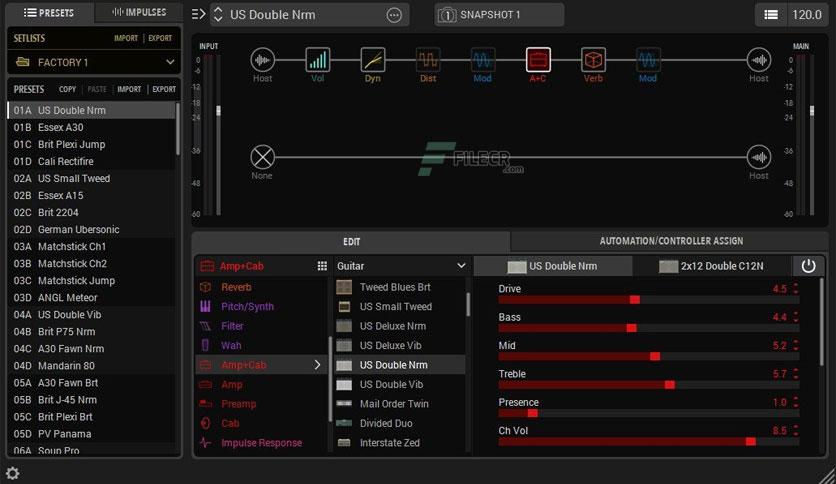Switch to the PRESETS tab

click(x=49, y=12)
